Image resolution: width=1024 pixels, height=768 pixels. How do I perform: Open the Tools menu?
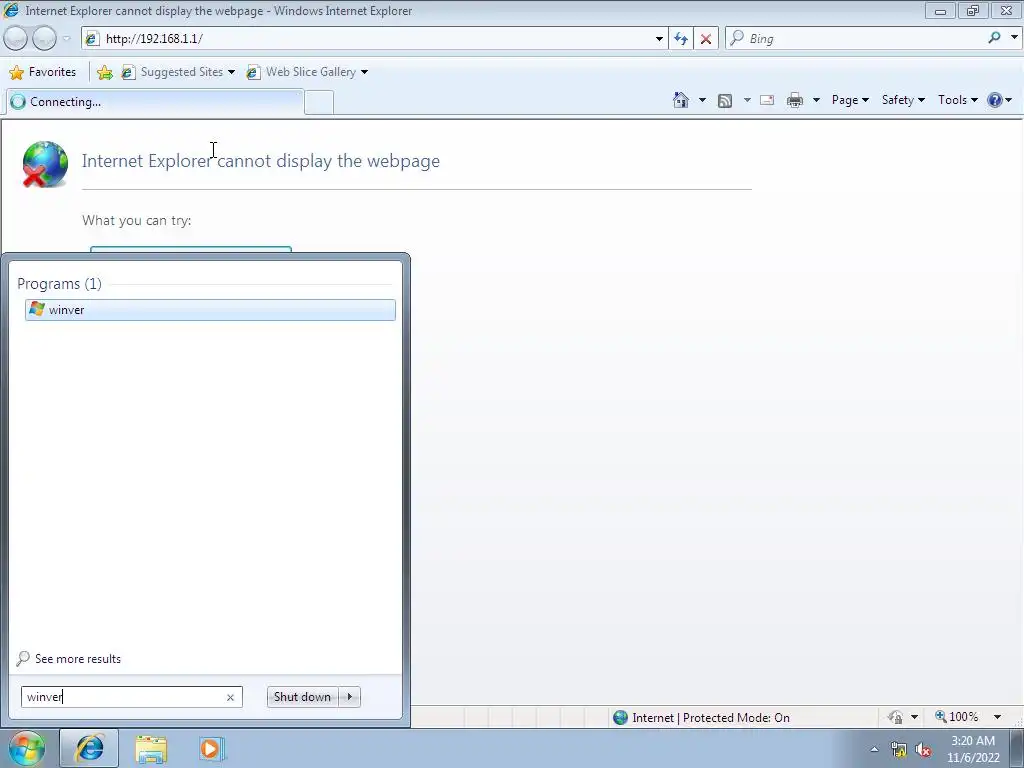957,100
